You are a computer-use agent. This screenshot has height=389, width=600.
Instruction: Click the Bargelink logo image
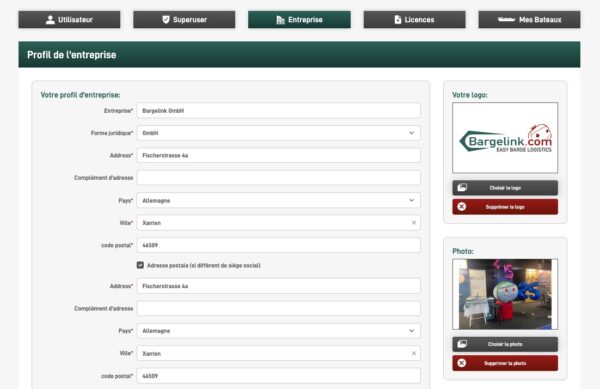pos(505,138)
